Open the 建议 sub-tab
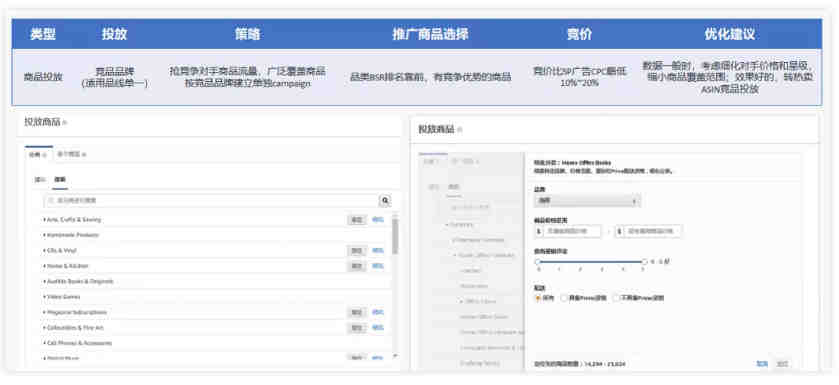 pyautogui.click(x=40, y=180)
